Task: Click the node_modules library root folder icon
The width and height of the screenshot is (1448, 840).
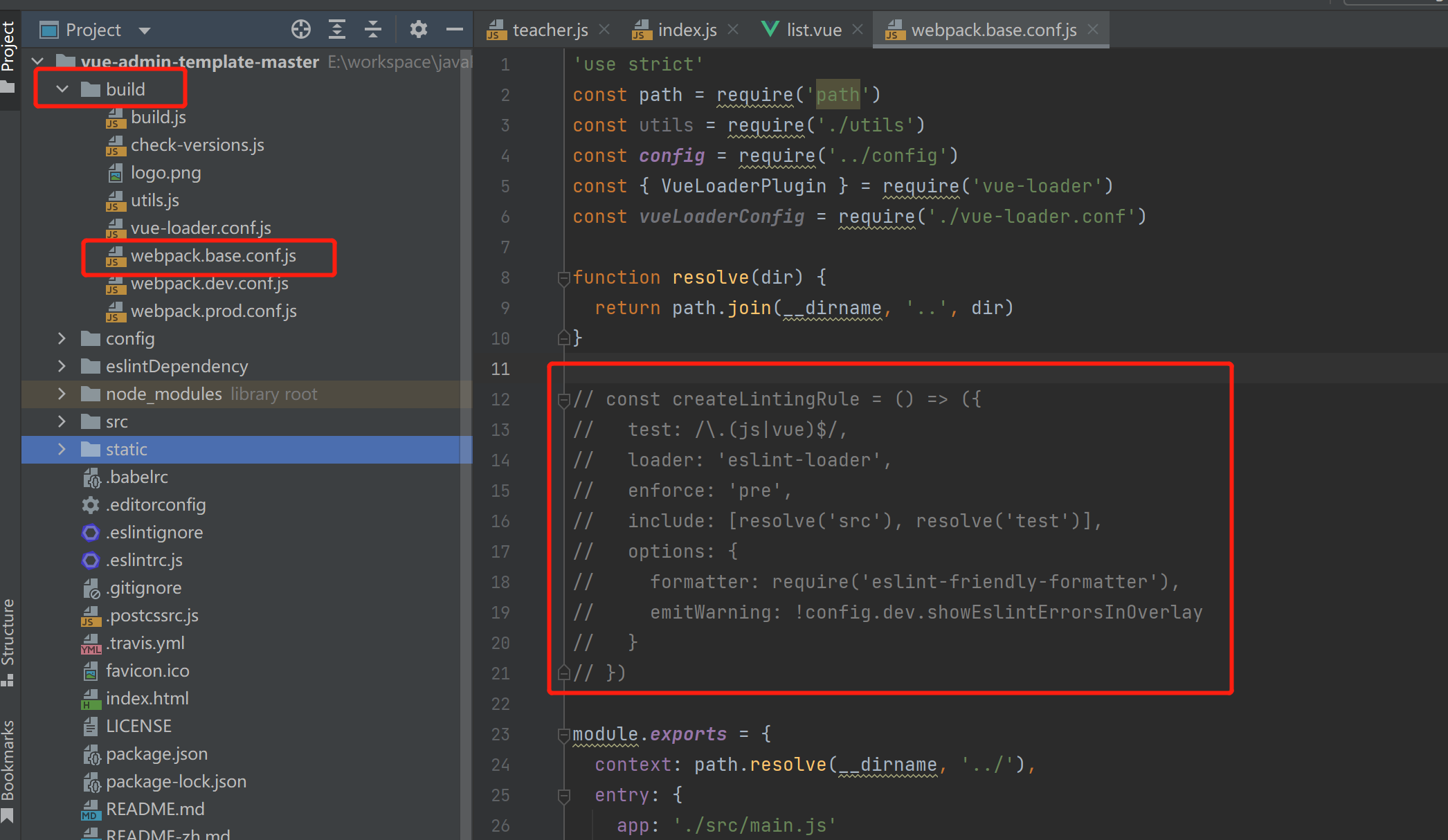Action: click(91, 394)
